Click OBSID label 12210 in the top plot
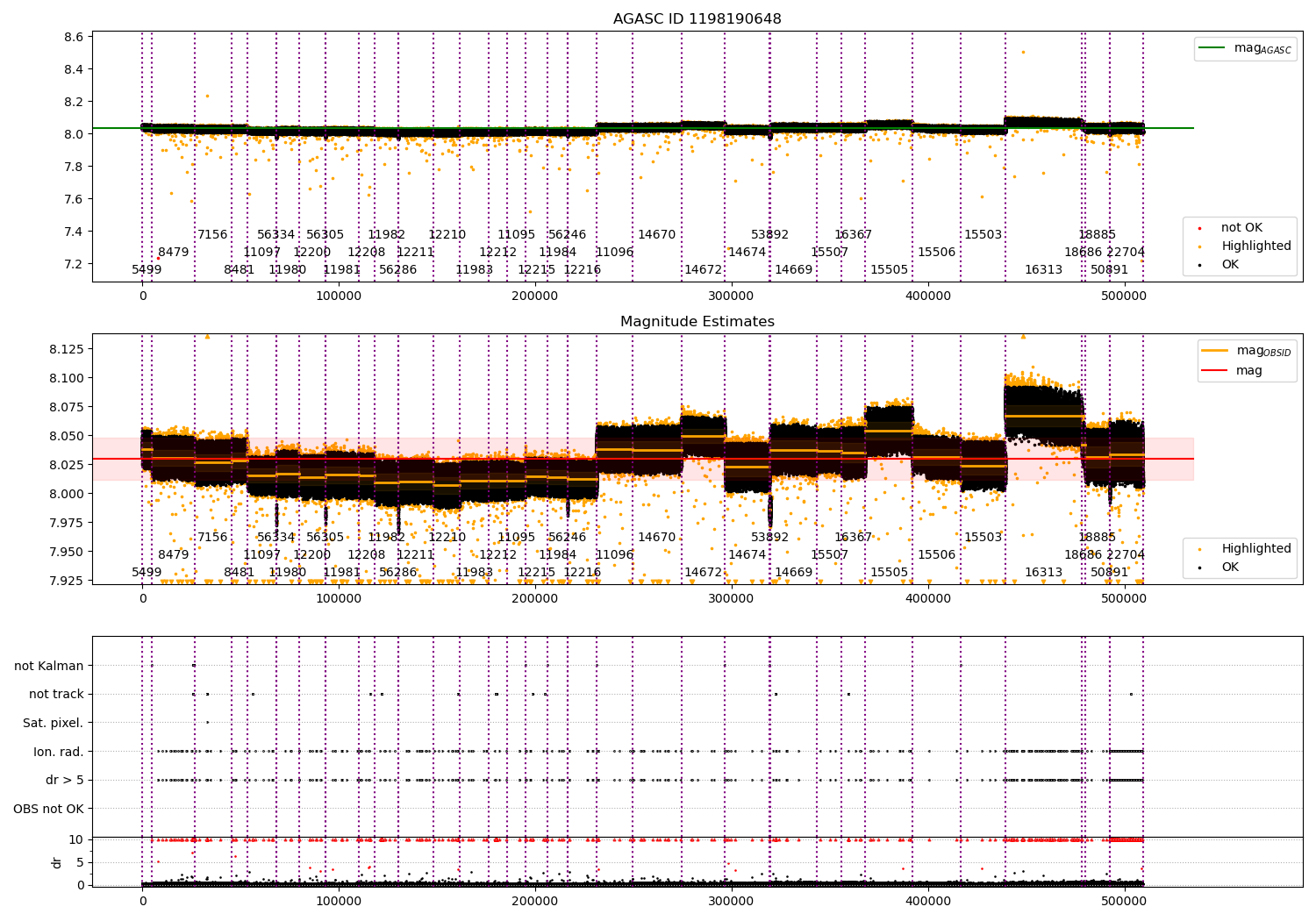The height and width of the screenshot is (921, 1316). pyautogui.click(x=447, y=235)
